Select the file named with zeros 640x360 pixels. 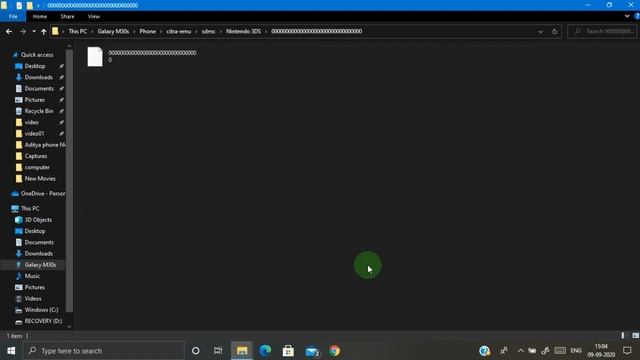coord(142,56)
